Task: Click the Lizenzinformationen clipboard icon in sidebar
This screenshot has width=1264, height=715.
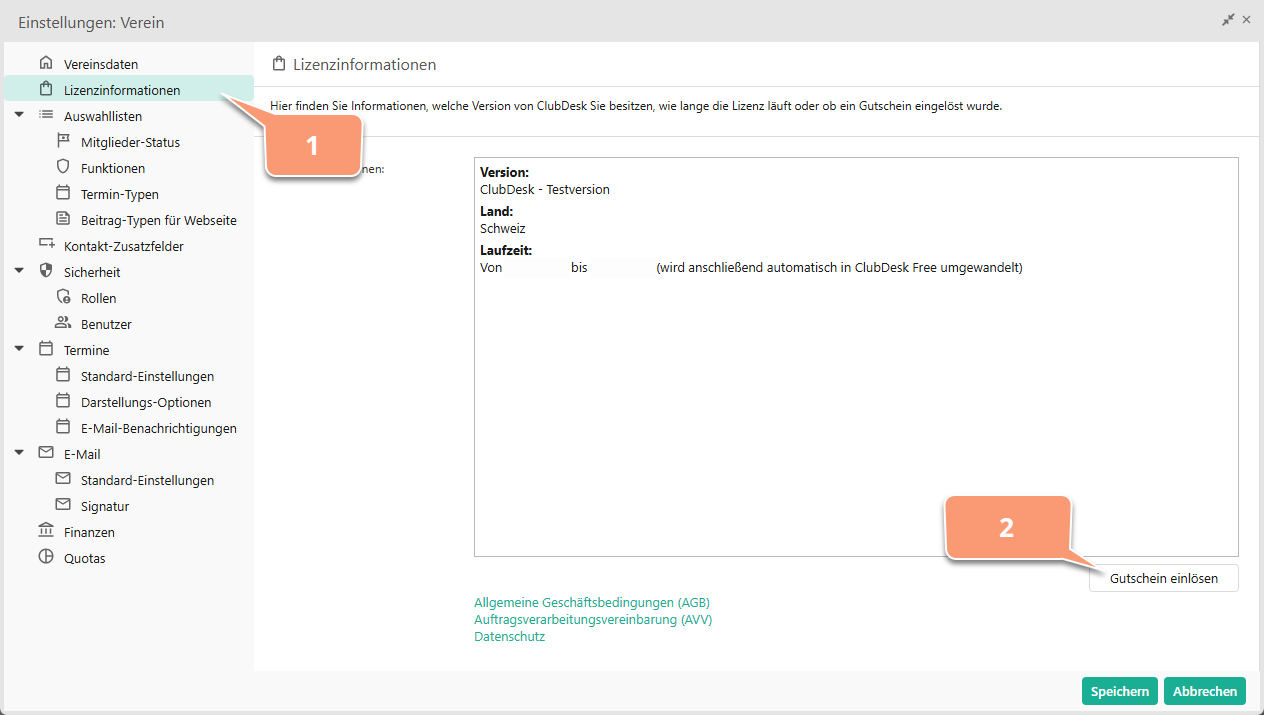Action: tap(45, 89)
